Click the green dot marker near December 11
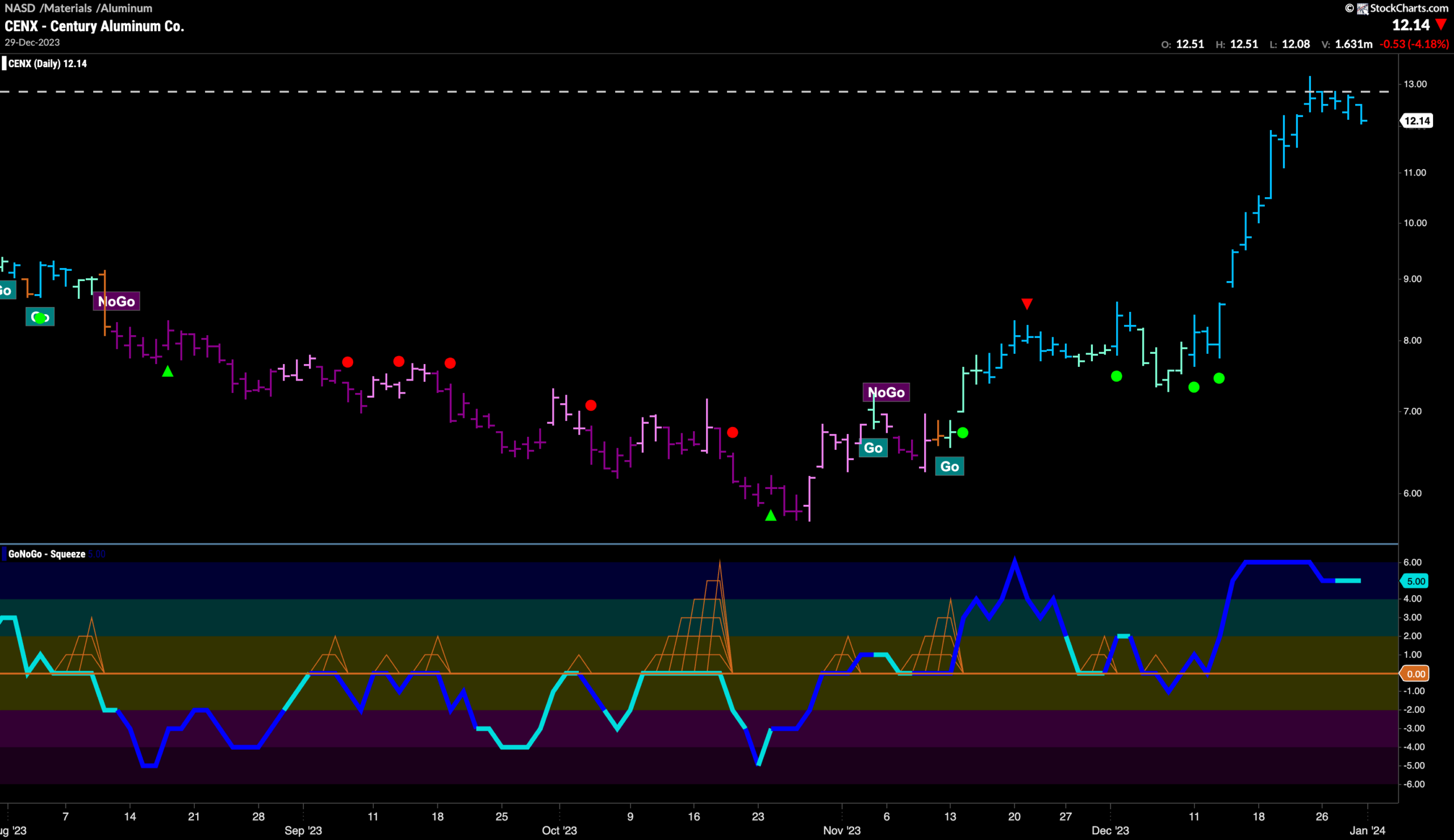 [x=1194, y=387]
